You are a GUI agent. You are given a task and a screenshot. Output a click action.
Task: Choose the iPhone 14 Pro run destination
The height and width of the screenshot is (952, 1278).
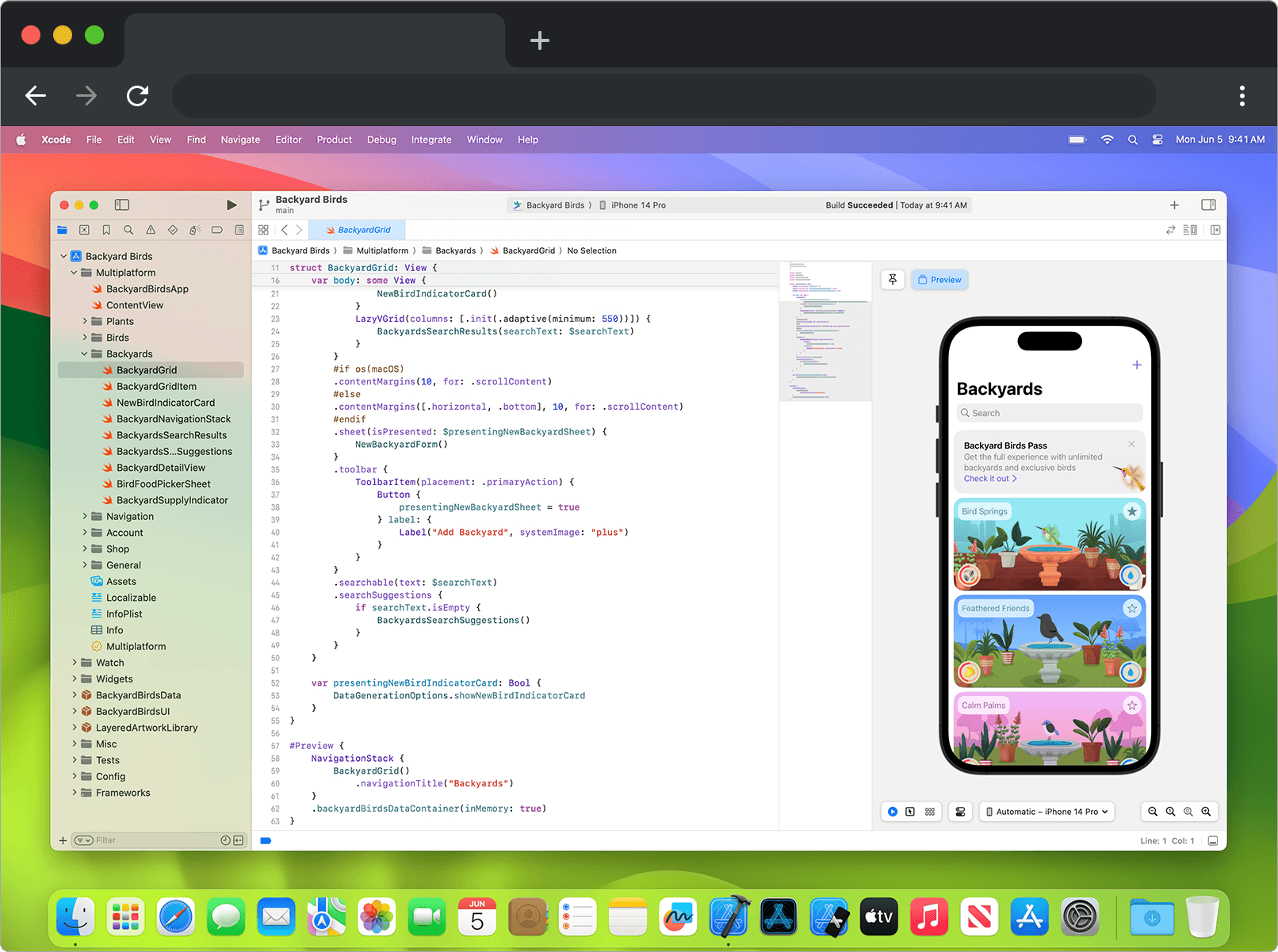point(633,205)
